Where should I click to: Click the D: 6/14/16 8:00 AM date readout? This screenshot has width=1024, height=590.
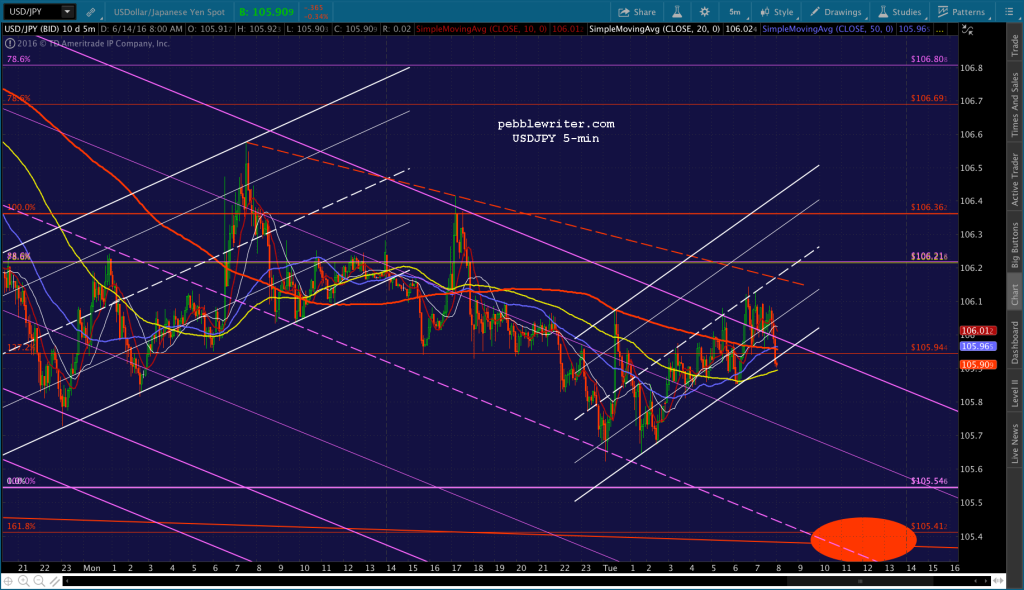click(x=142, y=29)
